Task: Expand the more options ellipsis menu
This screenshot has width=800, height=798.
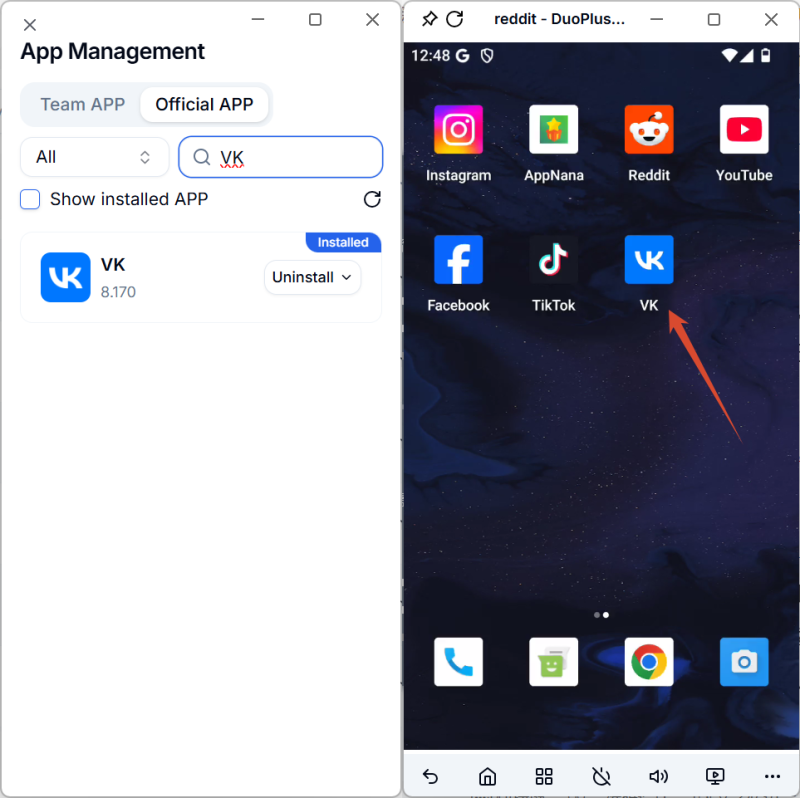Action: [x=771, y=776]
